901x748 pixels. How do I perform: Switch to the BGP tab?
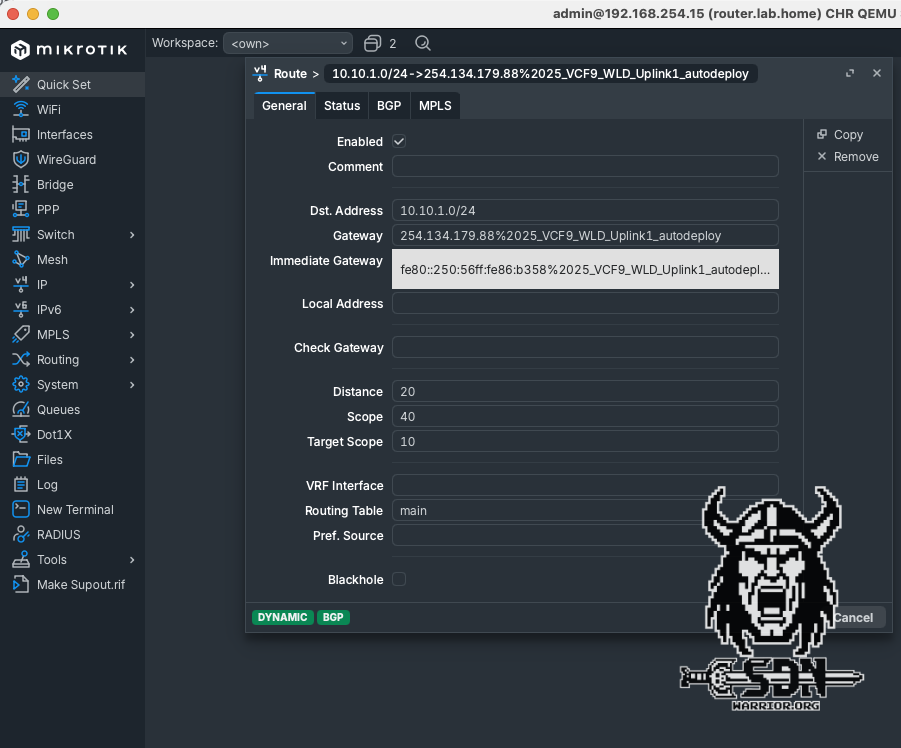[389, 105]
